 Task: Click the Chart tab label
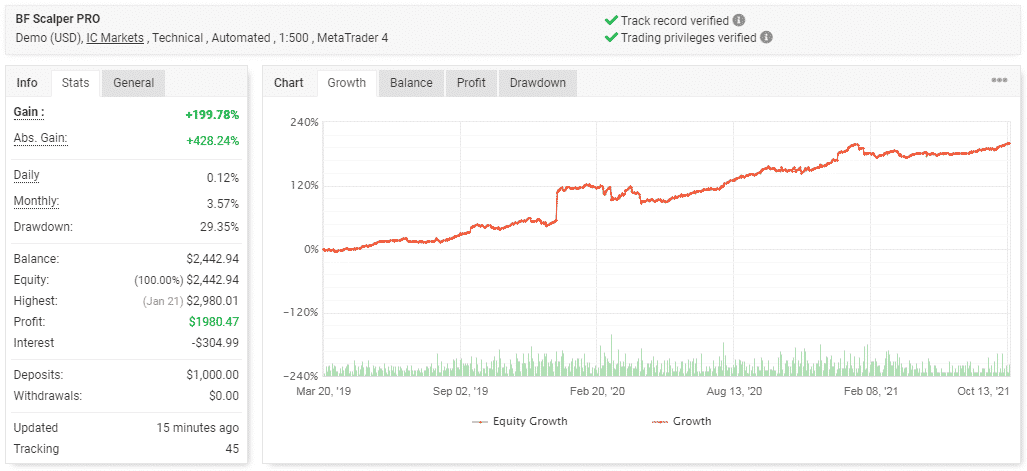click(x=289, y=83)
